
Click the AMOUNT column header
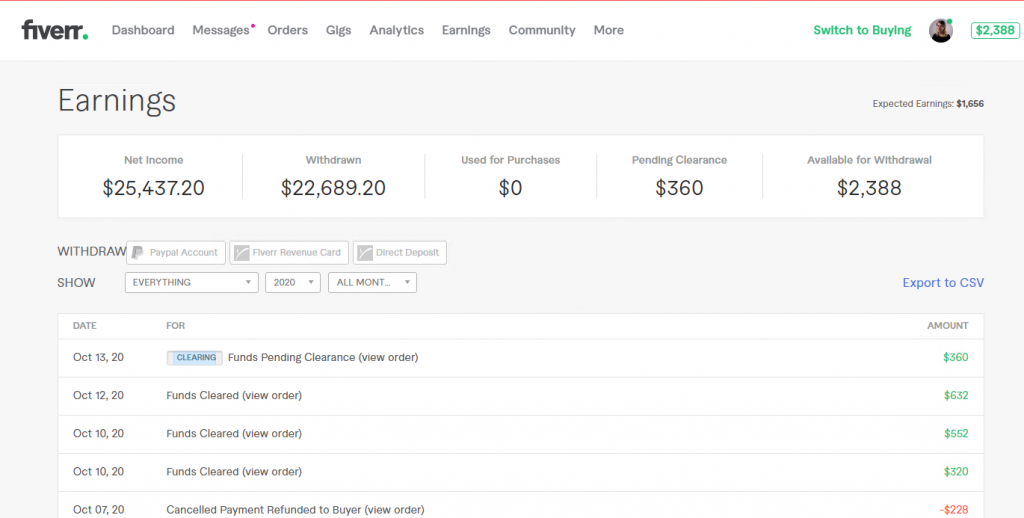pos(948,325)
